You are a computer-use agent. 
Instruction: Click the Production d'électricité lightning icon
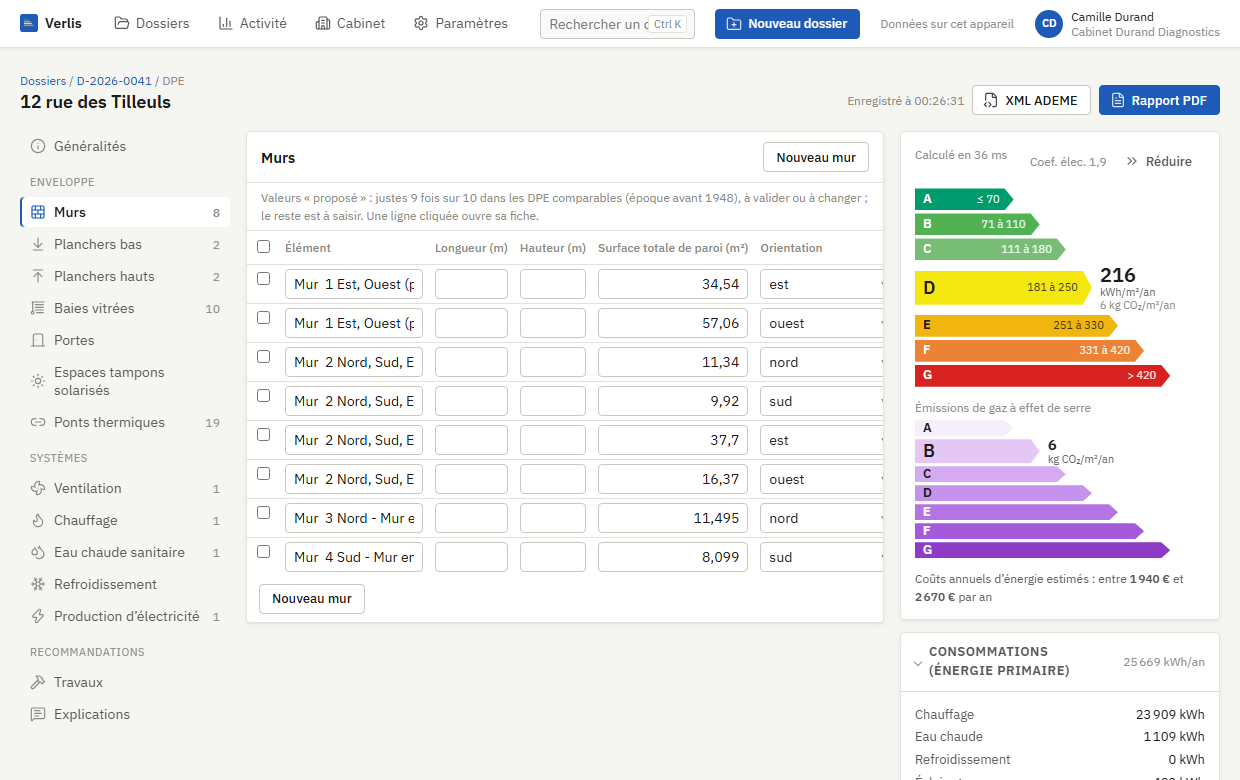coord(38,616)
